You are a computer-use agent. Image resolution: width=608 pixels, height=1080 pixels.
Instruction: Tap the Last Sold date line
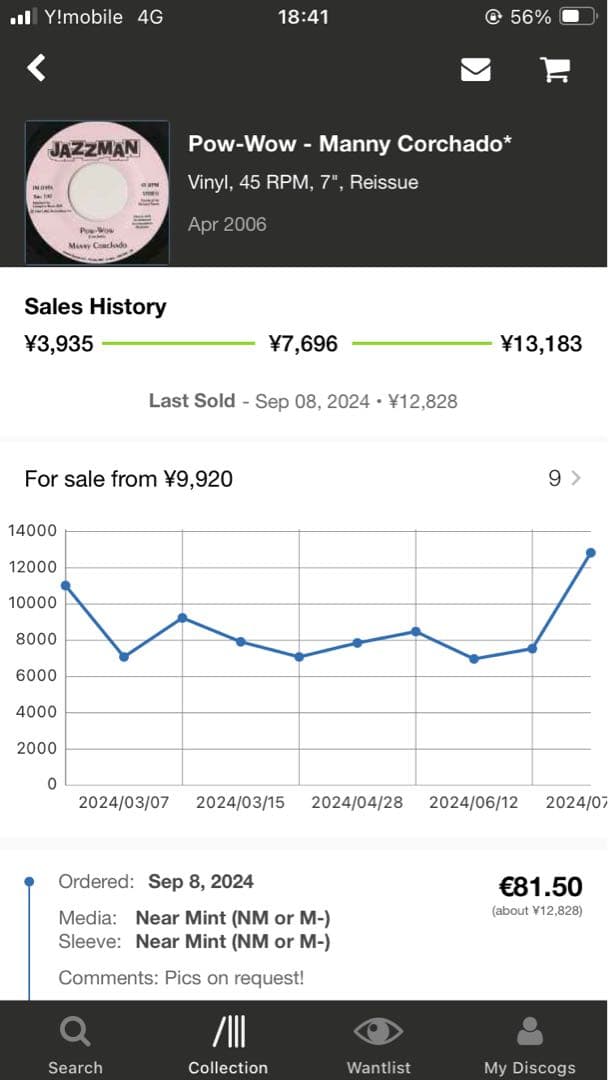click(x=303, y=401)
